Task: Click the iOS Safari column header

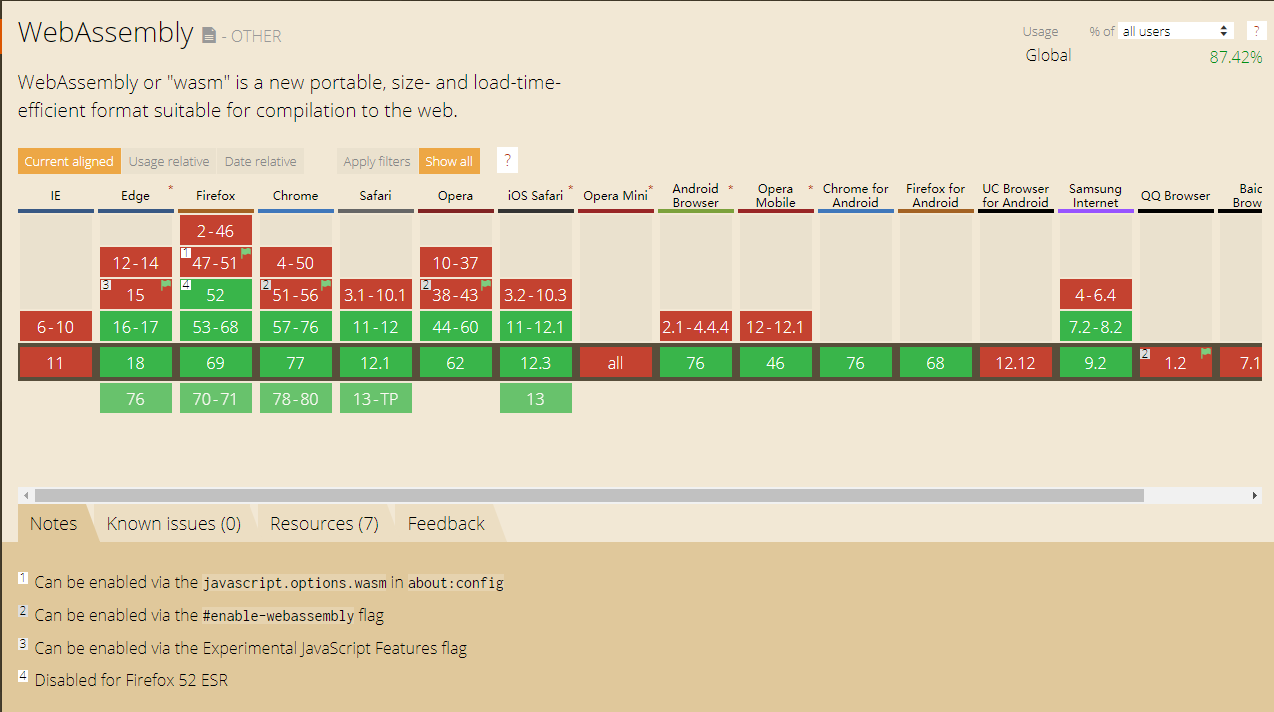Action: pyautogui.click(x=536, y=196)
